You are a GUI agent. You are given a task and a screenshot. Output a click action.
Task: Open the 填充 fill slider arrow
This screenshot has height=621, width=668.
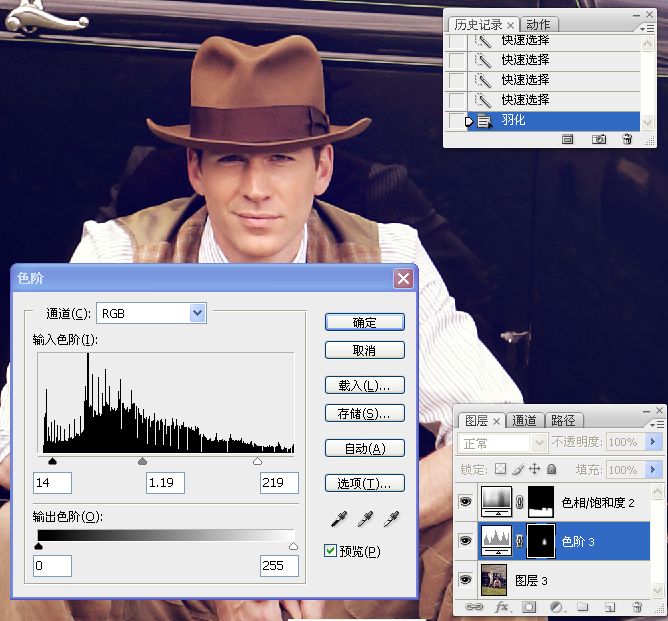(654, 469)
